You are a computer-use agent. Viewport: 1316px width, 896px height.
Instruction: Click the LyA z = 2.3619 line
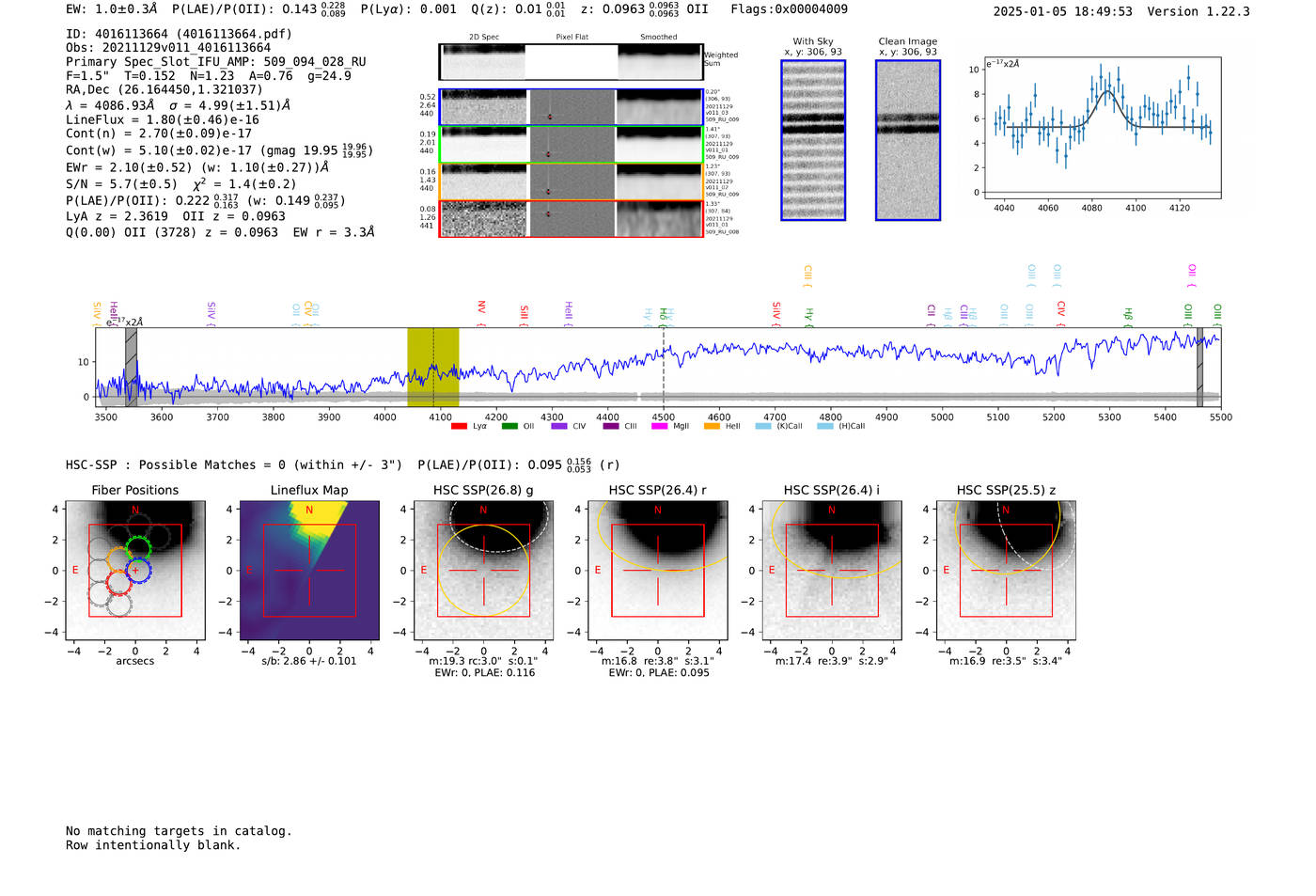[176, 216]
